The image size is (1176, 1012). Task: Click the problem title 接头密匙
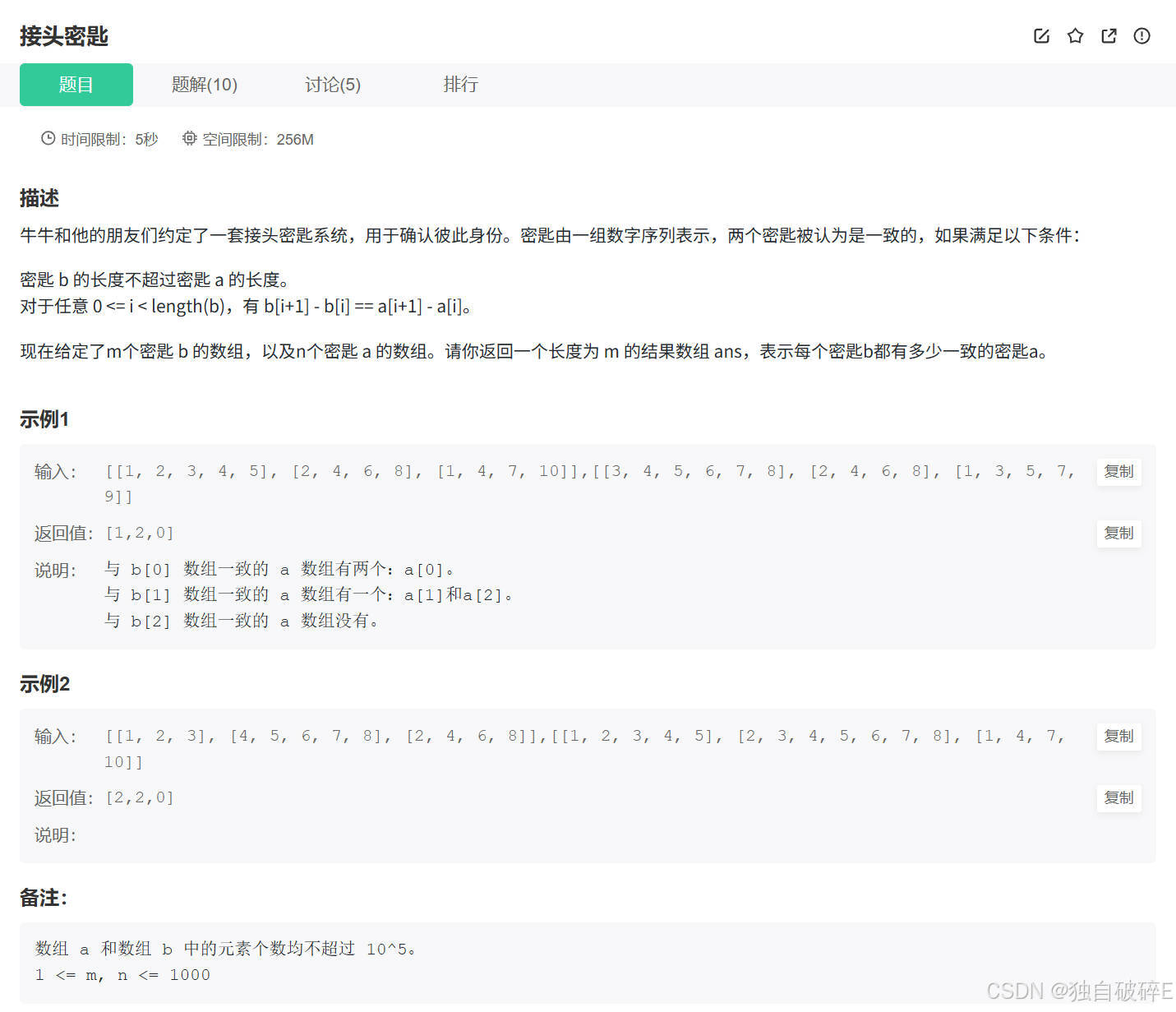click(64, 36)
